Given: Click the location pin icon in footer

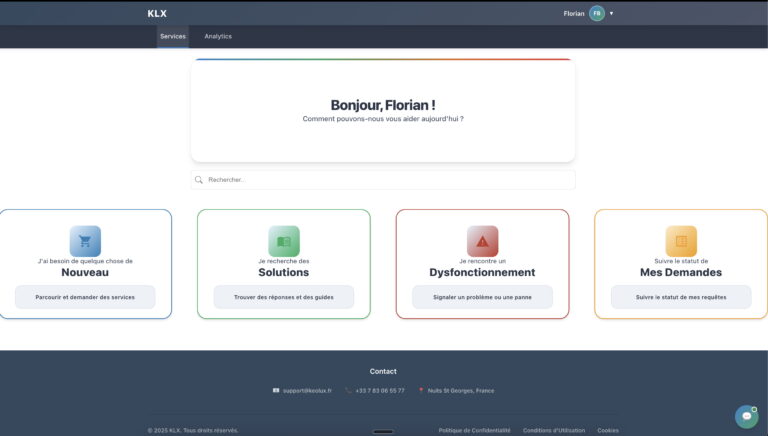Looking at the screenshot, I should [x=421, y=390].
